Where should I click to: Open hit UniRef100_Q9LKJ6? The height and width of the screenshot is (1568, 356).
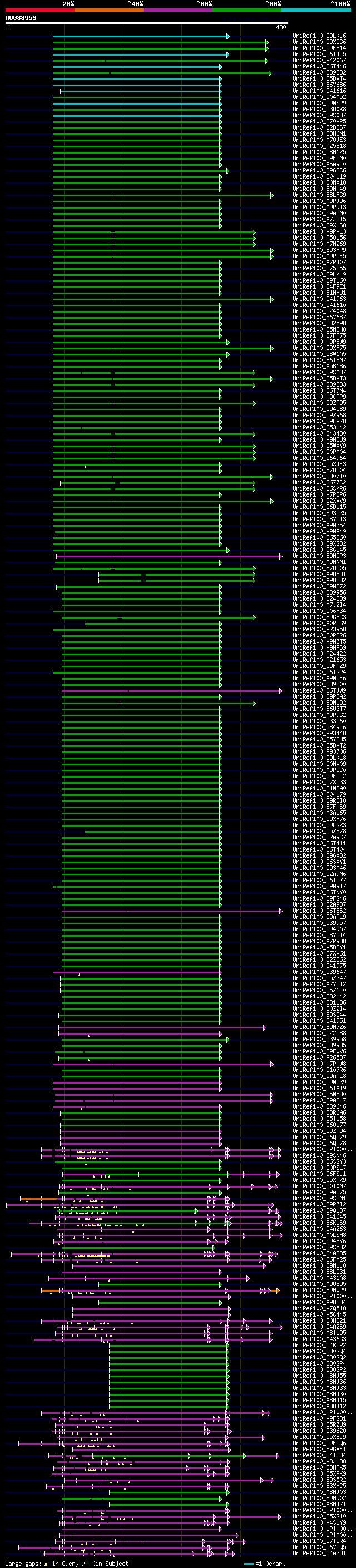(x=319, y=36)
